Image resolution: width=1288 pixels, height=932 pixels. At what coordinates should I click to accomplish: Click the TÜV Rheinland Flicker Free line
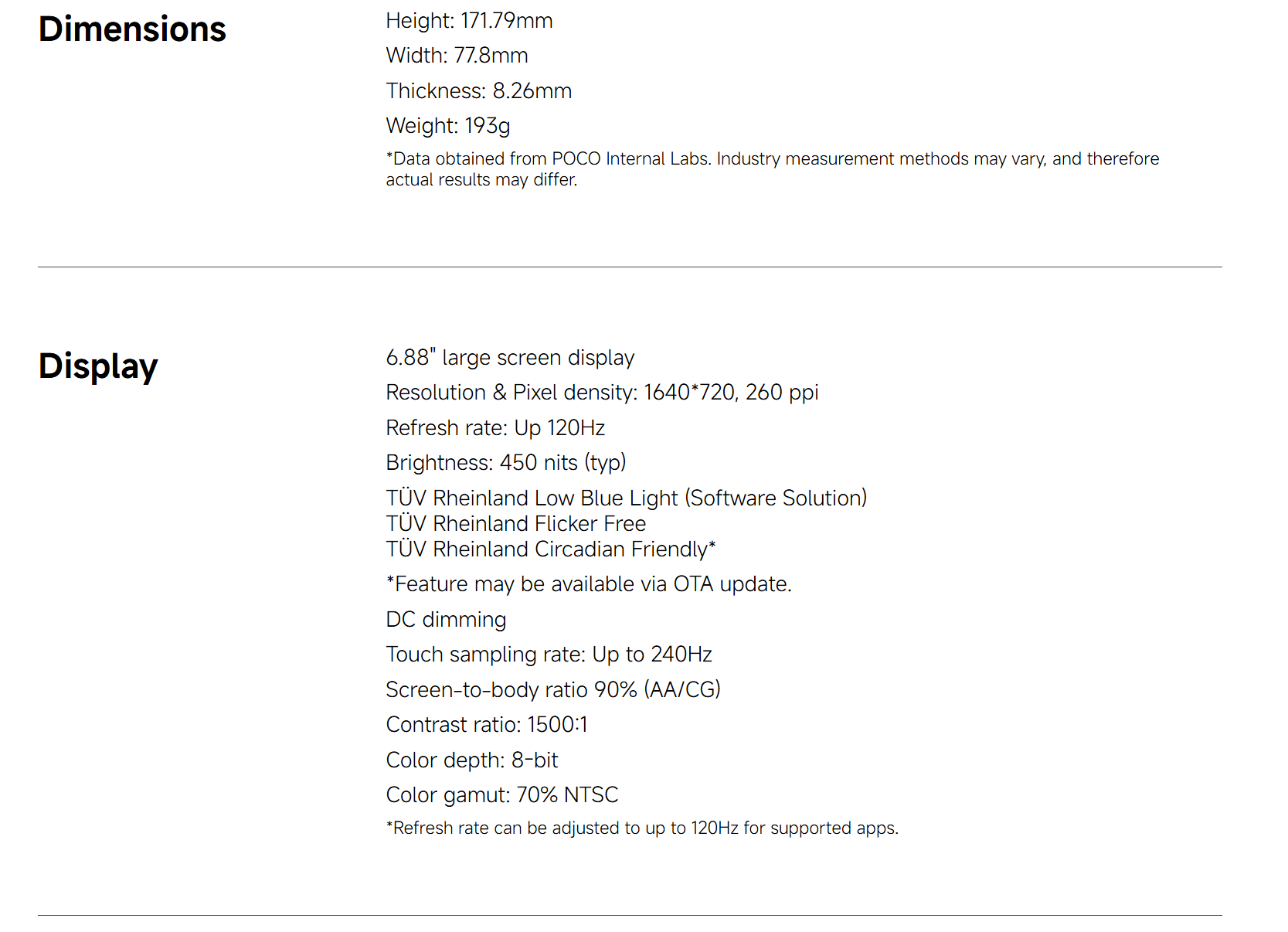pos(515,524)
